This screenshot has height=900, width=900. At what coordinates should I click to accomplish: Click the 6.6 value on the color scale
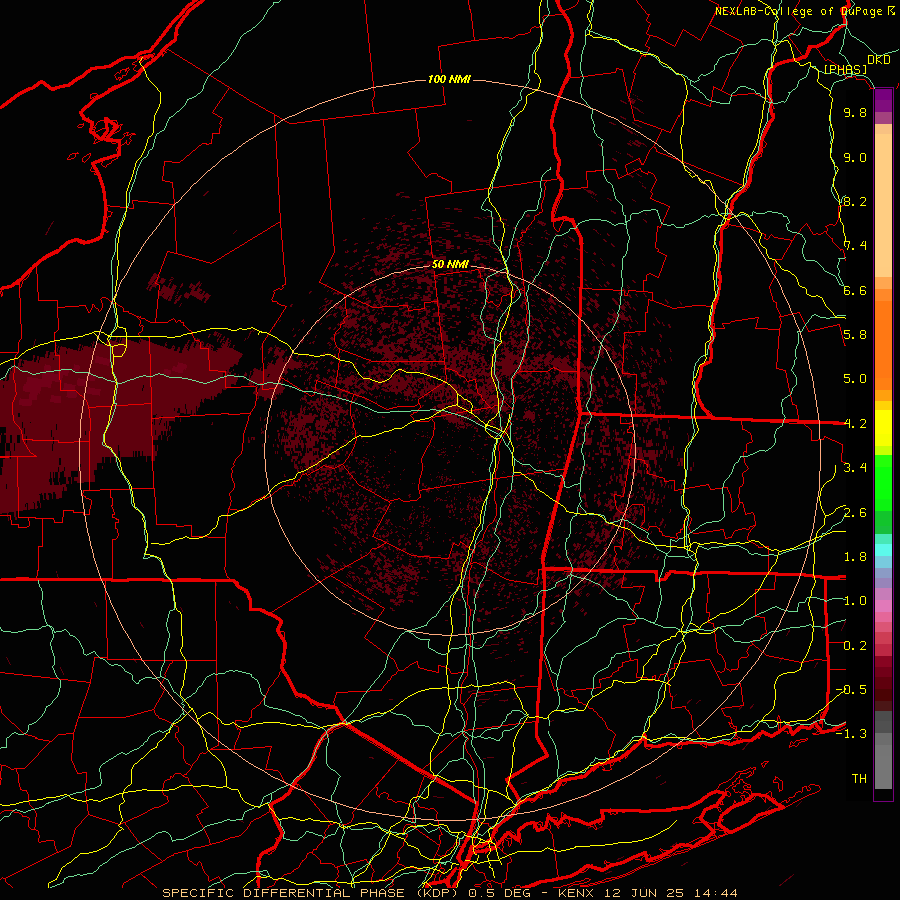[x=855, y=290]
